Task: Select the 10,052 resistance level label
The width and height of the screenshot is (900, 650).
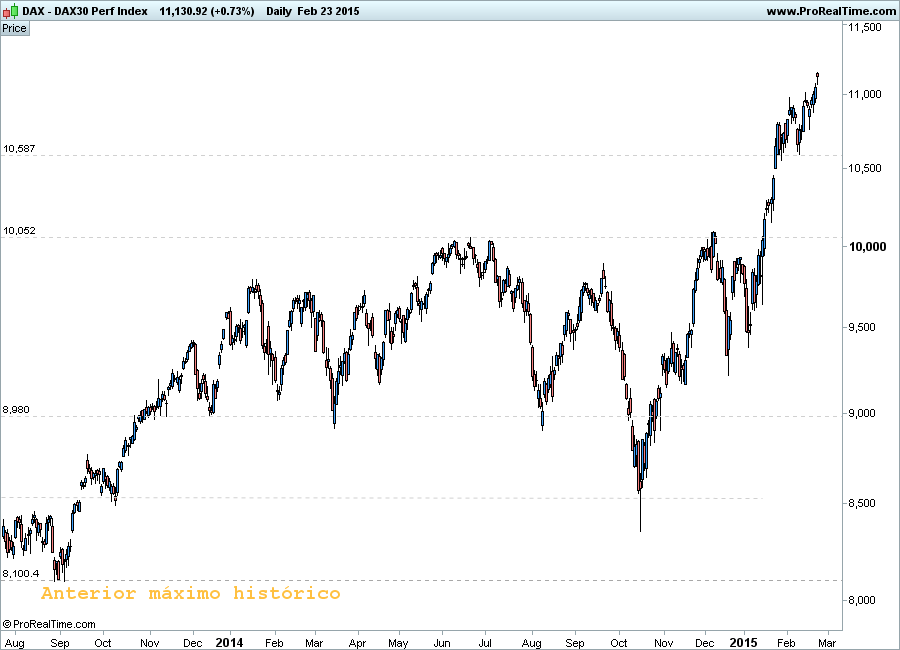Action: 19,231
